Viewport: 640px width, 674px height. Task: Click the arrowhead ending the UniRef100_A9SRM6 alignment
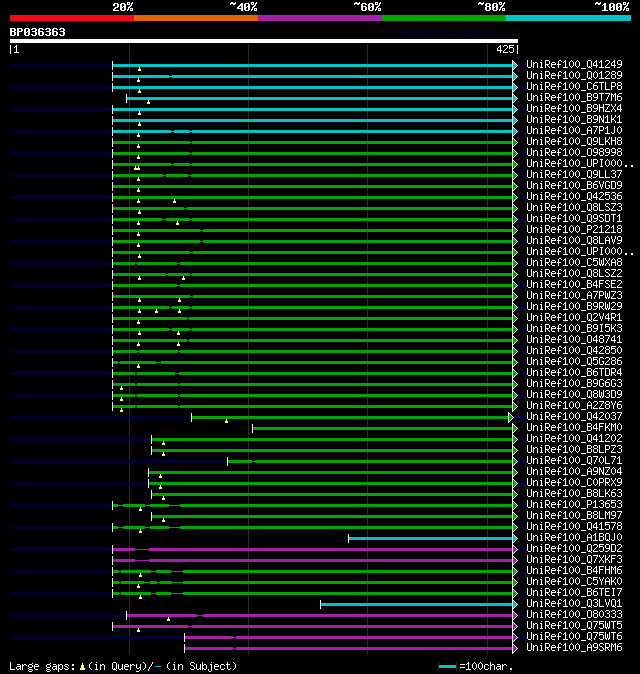coord(515,648)
